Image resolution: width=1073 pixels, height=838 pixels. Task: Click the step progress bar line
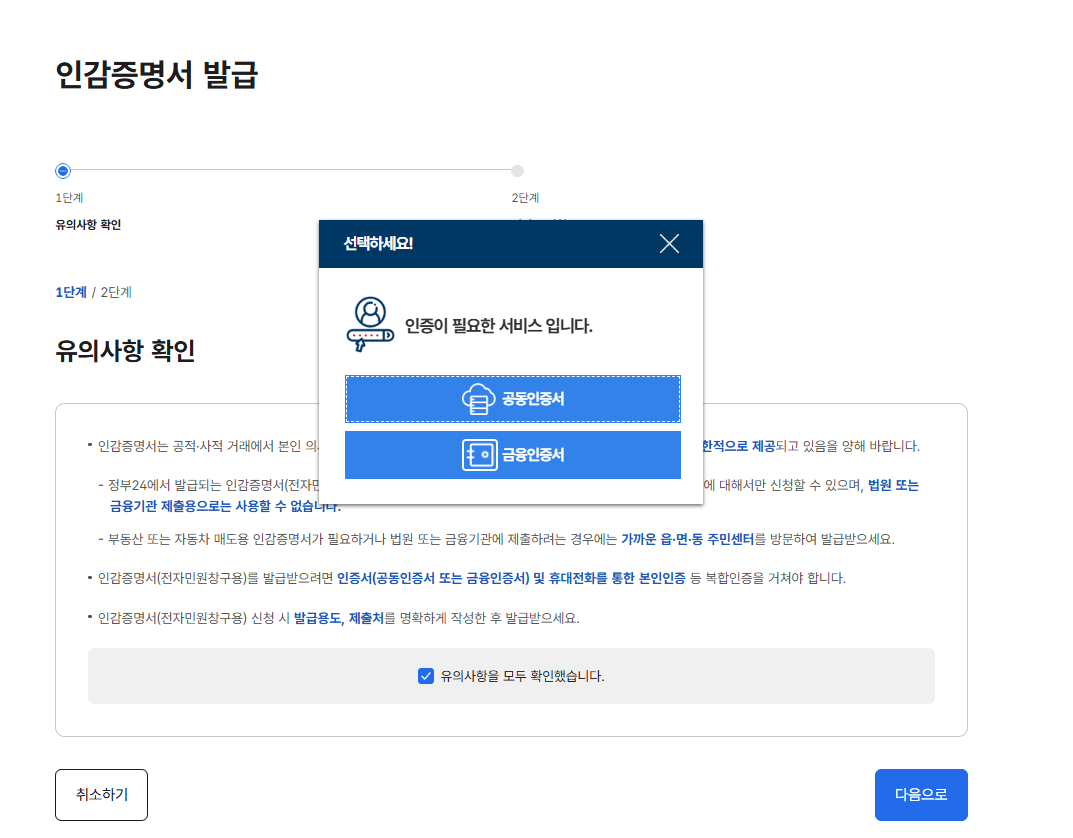click(290, 170)
